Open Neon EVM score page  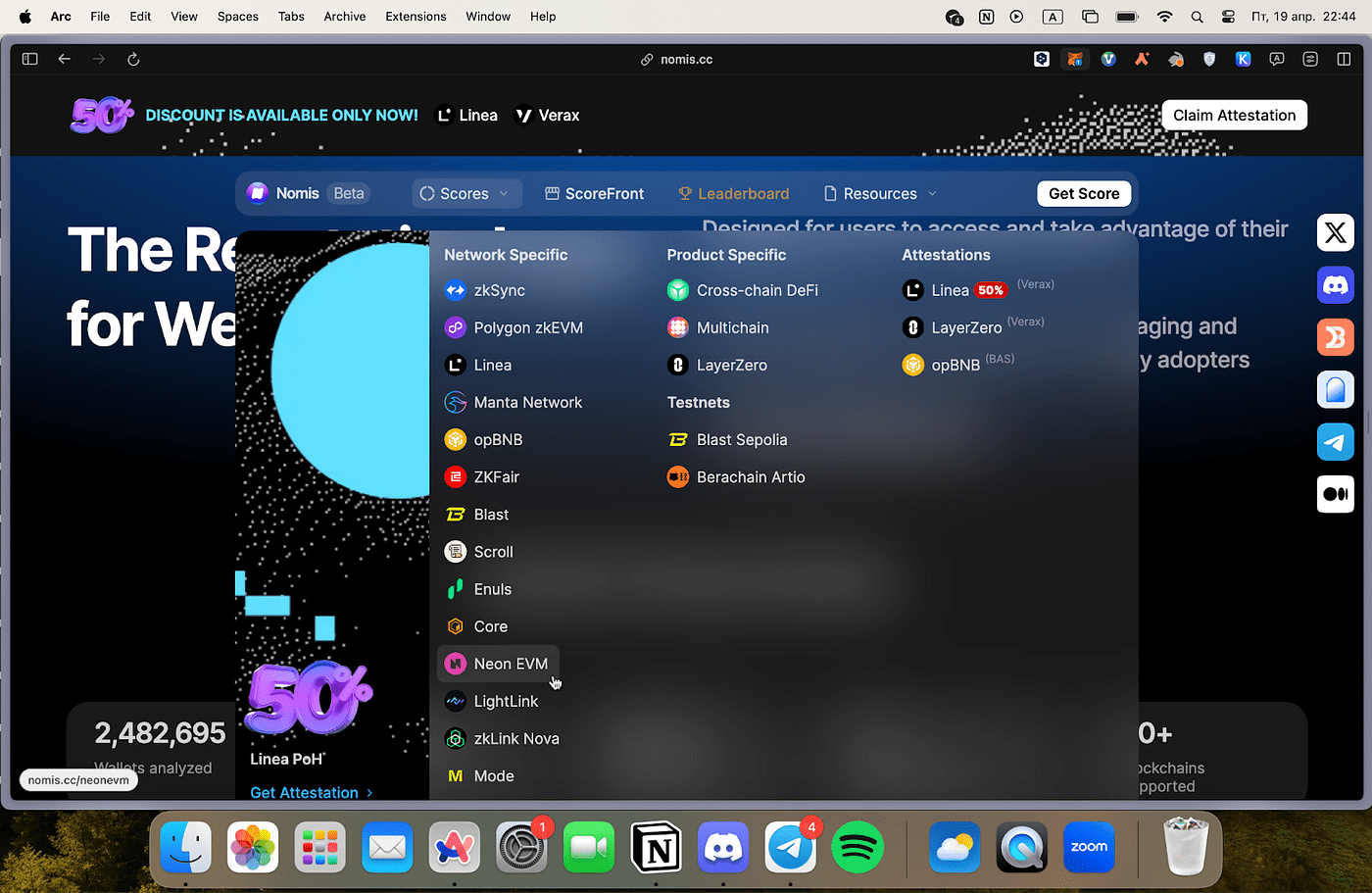[x=498, y=664]
